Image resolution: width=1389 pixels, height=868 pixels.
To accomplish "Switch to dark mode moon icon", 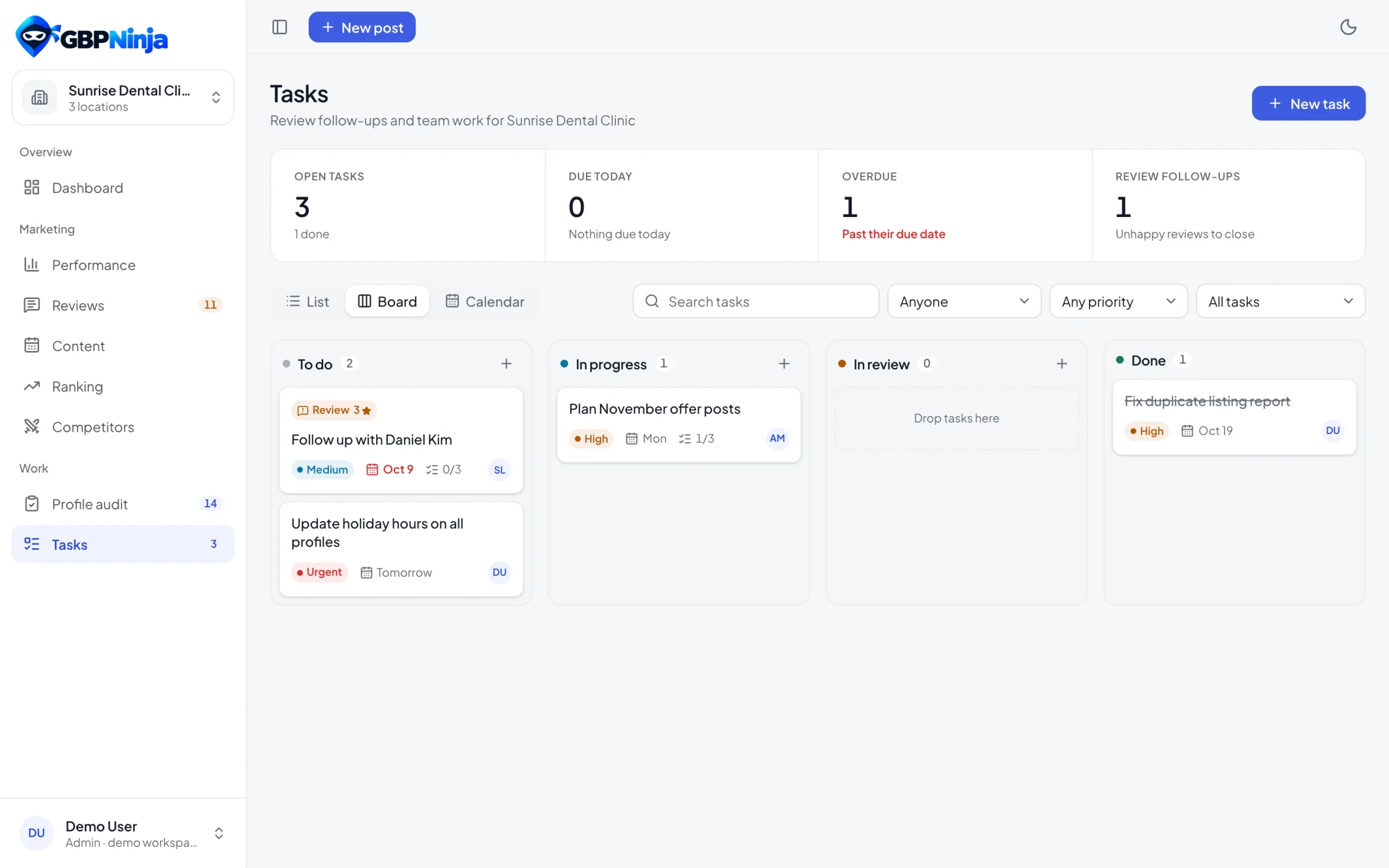I will [1348, 27].
